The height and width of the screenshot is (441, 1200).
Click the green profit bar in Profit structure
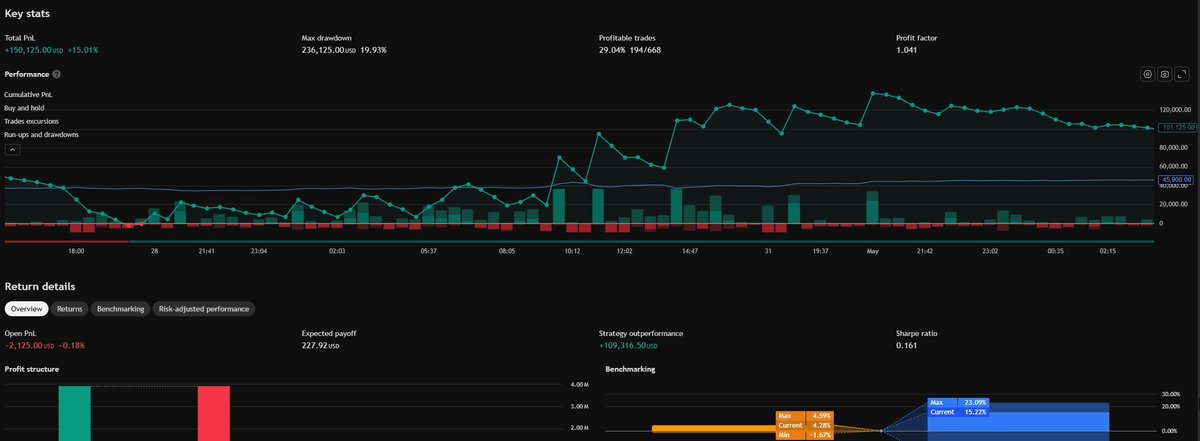pyautogui.click(x=75, y=413)
